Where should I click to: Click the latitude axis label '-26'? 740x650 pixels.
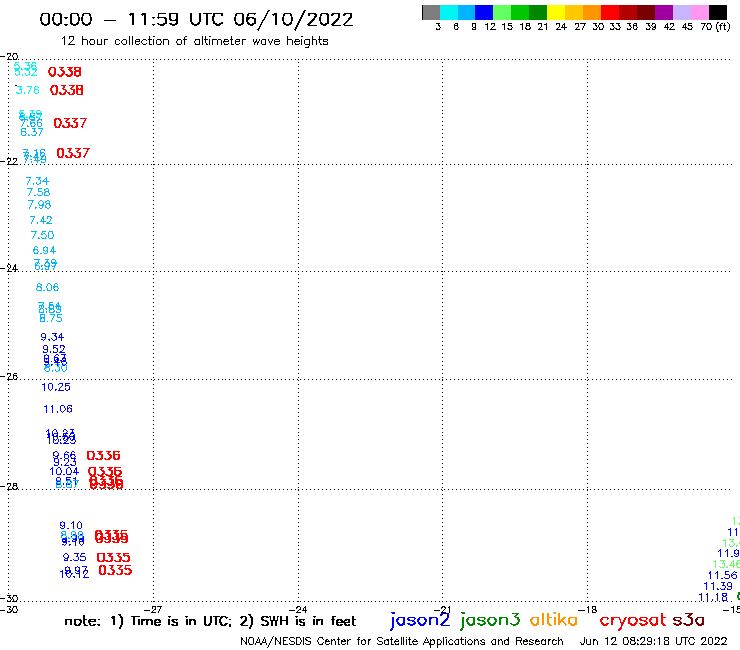(x=9, y=376)
